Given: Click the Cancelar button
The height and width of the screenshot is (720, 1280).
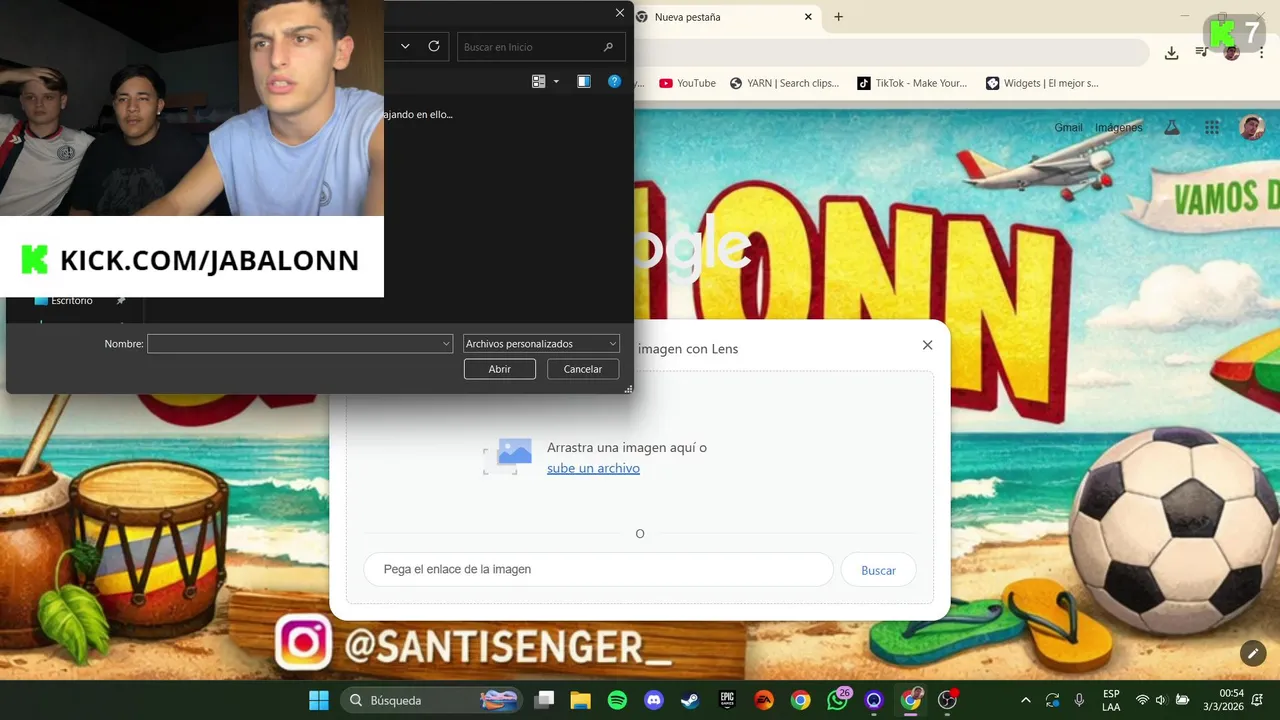Looking at the screenshot, I should click(583, 369).
